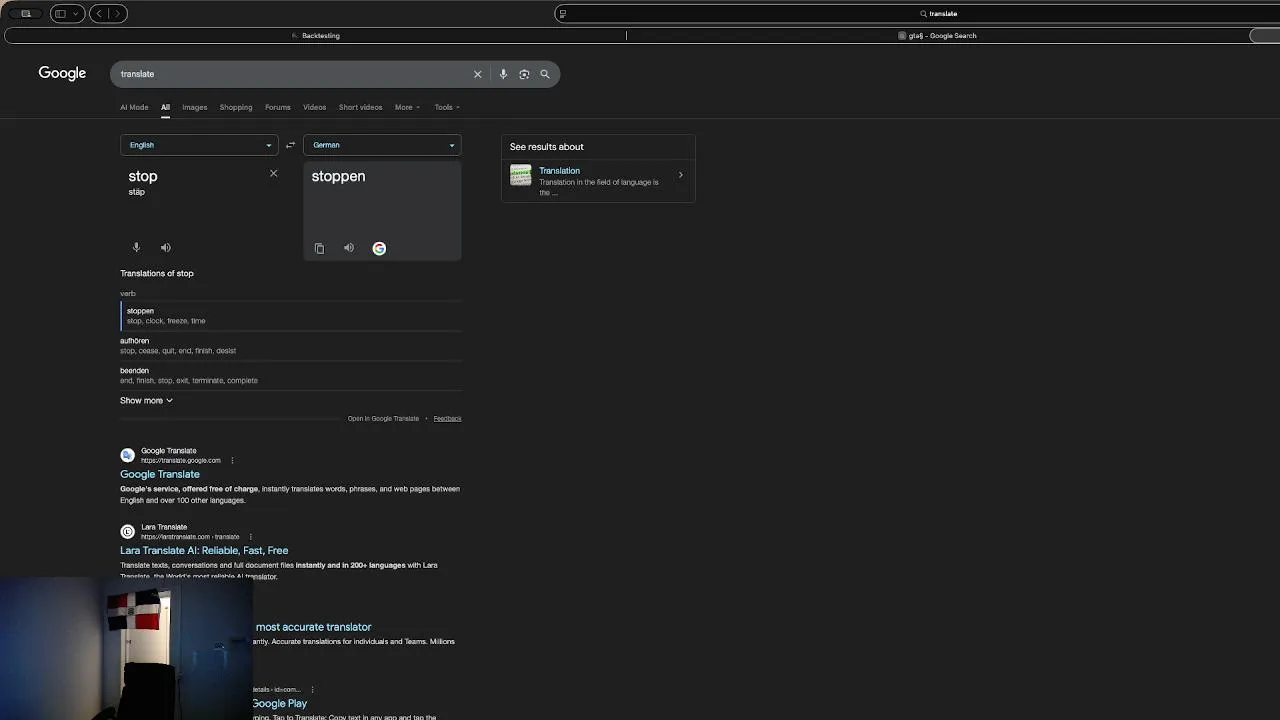Click the Google Translate result favicon
The height and width of the screenshot is (720, 1280).
[x=127, y=456]
